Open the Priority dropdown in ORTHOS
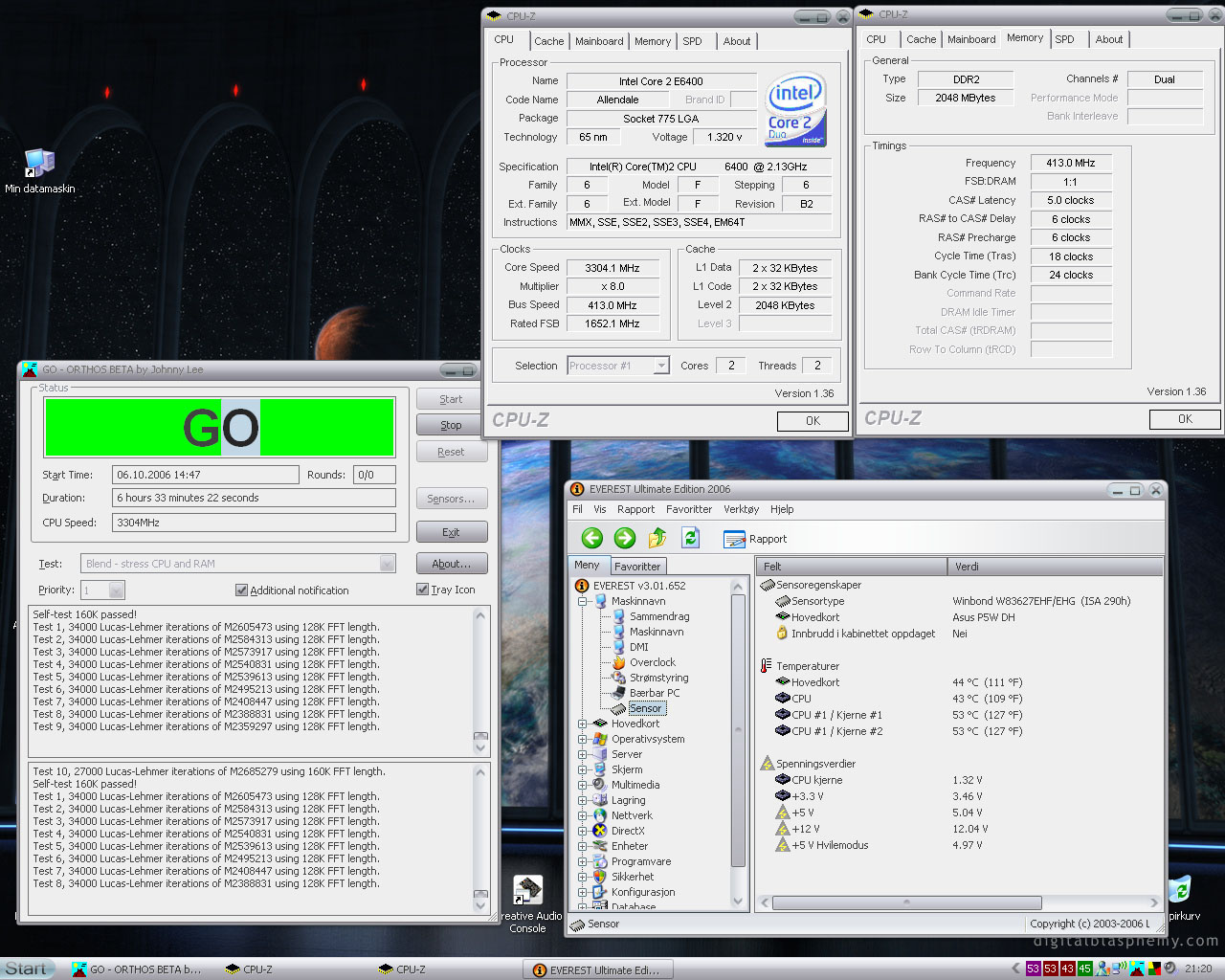Image resolution: width=1225 pixels, height=980 pixels. click(117, 590)
